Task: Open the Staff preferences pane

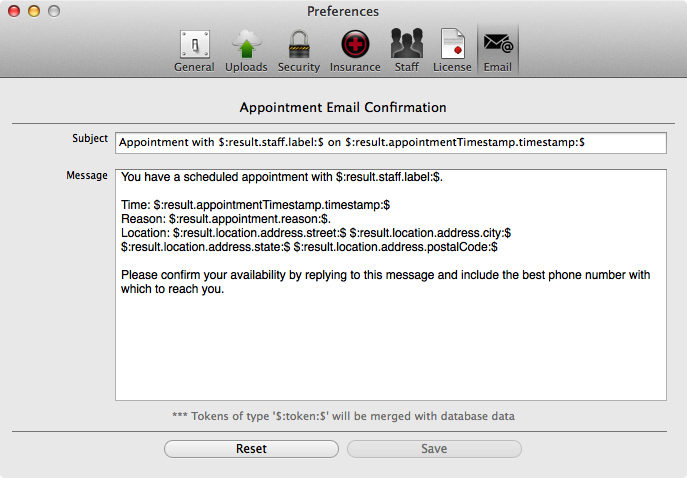Action: pos(407,51)
